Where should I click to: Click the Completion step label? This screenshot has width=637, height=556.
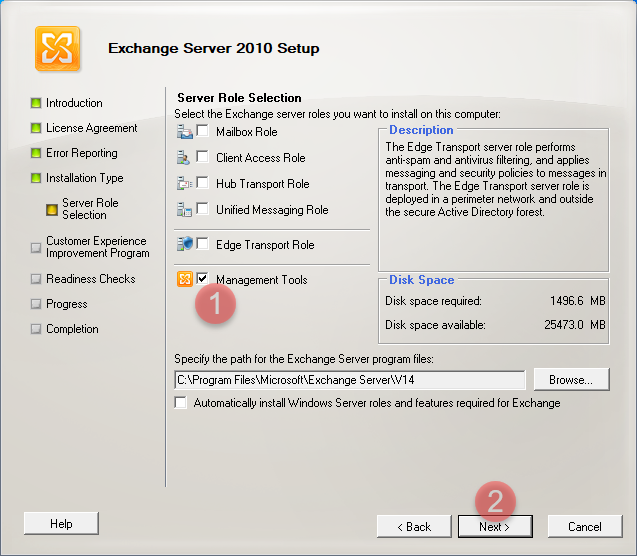[72, 329]
